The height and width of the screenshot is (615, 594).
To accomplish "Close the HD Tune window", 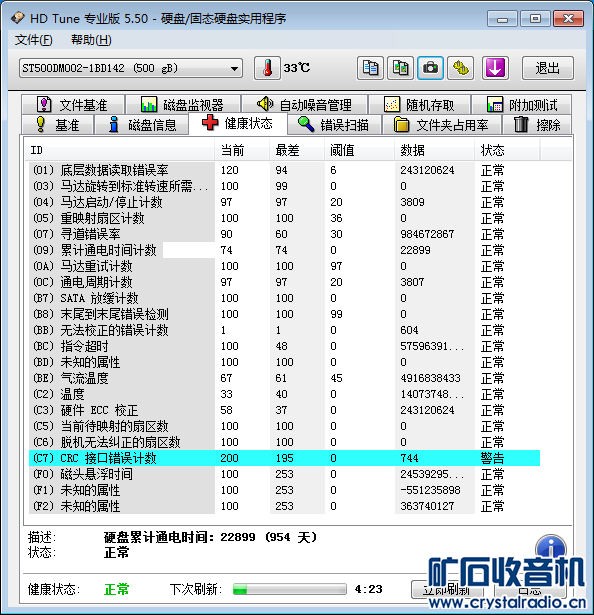I will coord(568,19).
